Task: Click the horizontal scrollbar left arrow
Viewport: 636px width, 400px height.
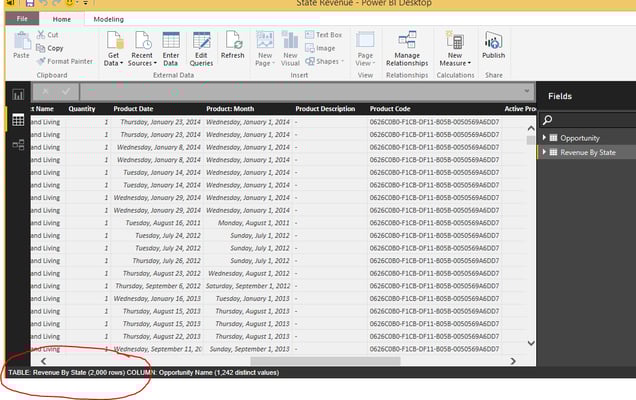Action: (43, 361)
